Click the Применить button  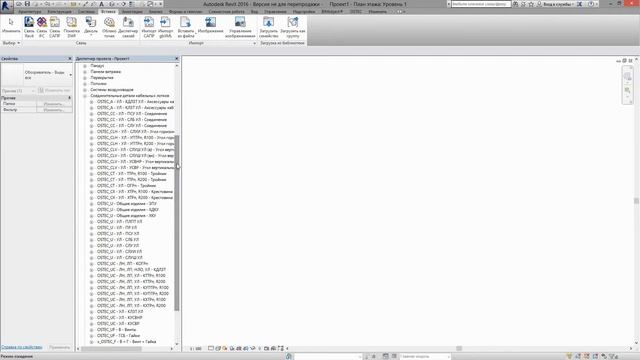click(60, 347)
